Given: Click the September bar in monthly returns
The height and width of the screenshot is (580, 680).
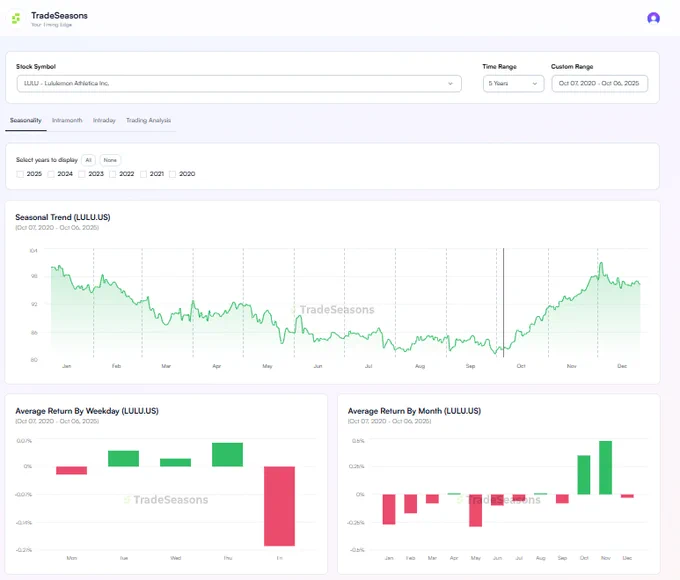Looking at the screenshot, I should 562,498.
